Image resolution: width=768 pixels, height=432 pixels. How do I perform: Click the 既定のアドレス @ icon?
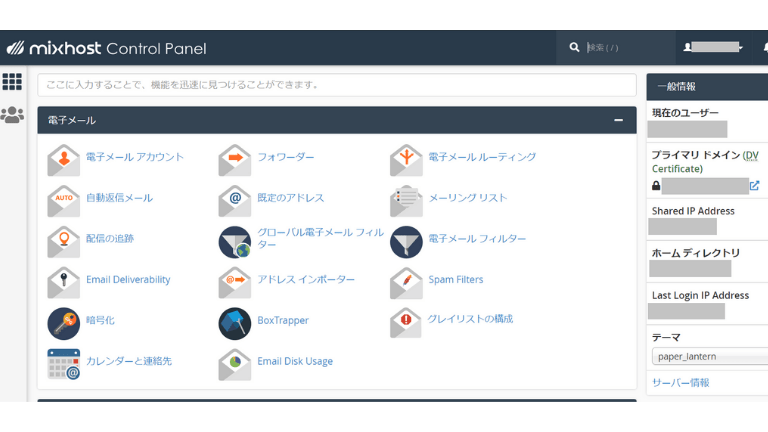[235, 201]
